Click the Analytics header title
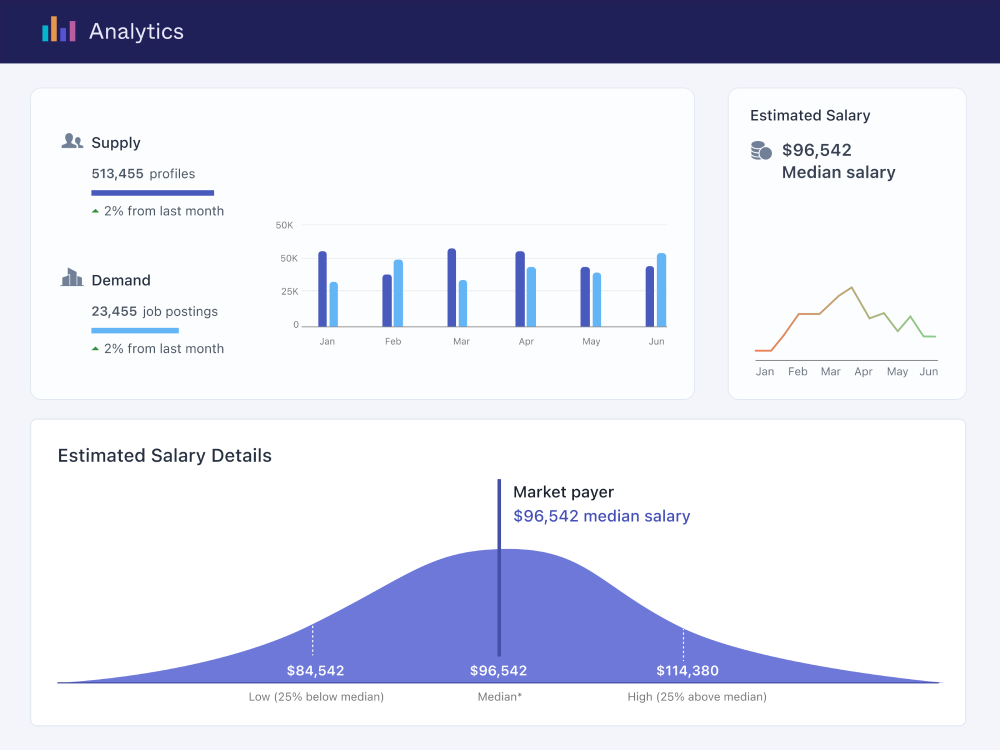 pos(136,31)
